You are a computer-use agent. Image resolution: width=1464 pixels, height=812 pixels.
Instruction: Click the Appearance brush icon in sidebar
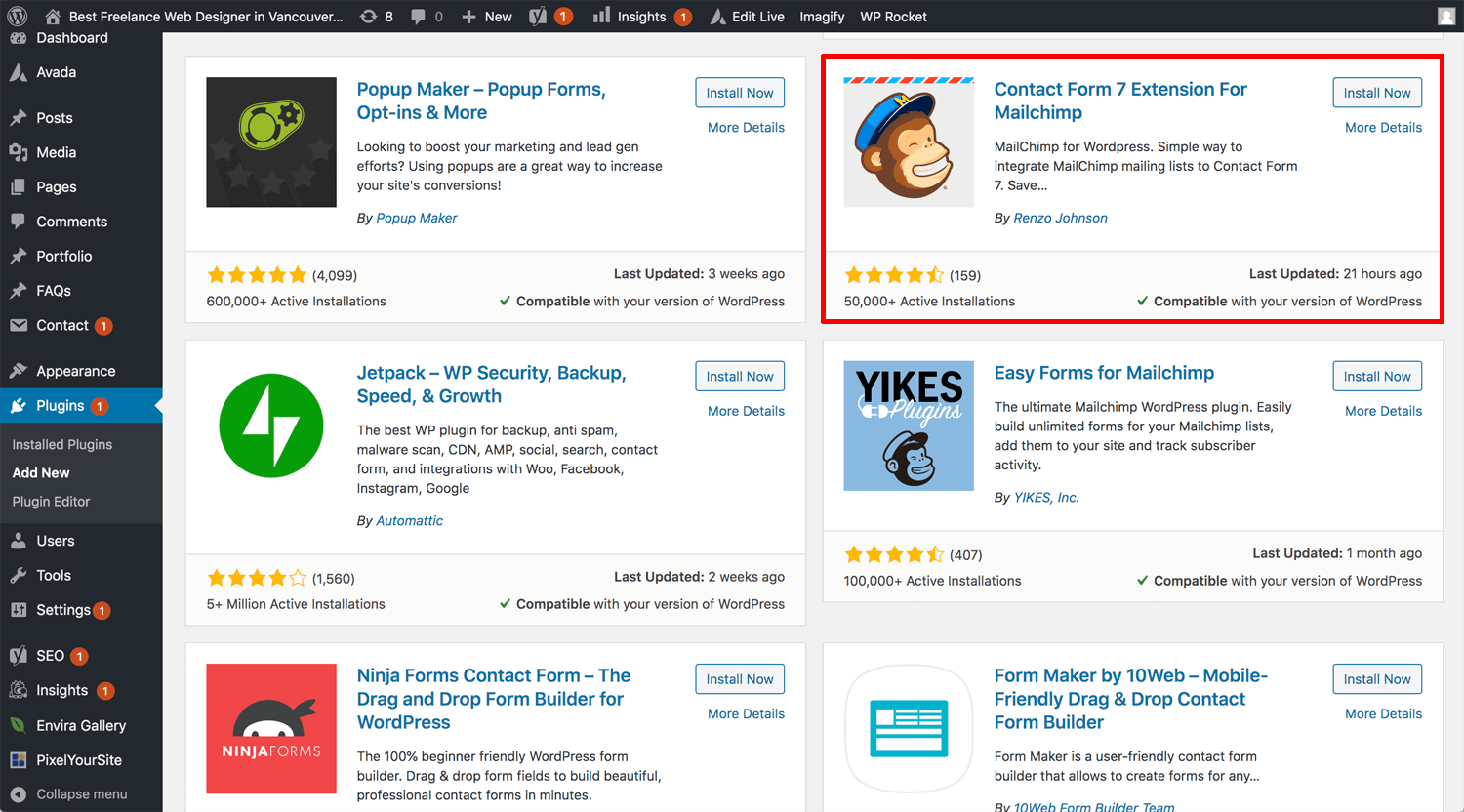(18, 371)
